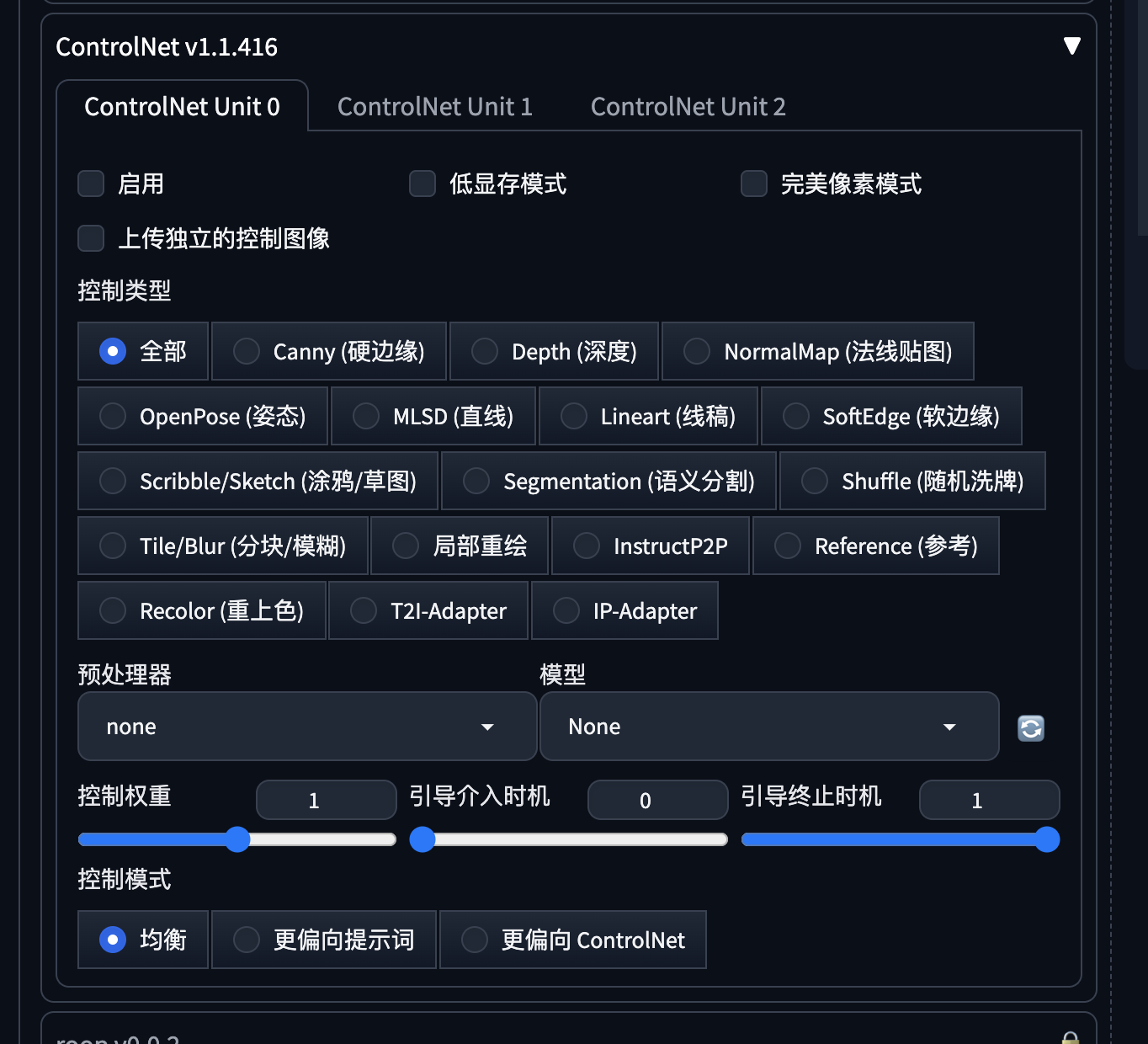Collapse the ControlNet v1.1.416 panel
Viewport: 1148px width, 1044px height.
[1071, 46]
